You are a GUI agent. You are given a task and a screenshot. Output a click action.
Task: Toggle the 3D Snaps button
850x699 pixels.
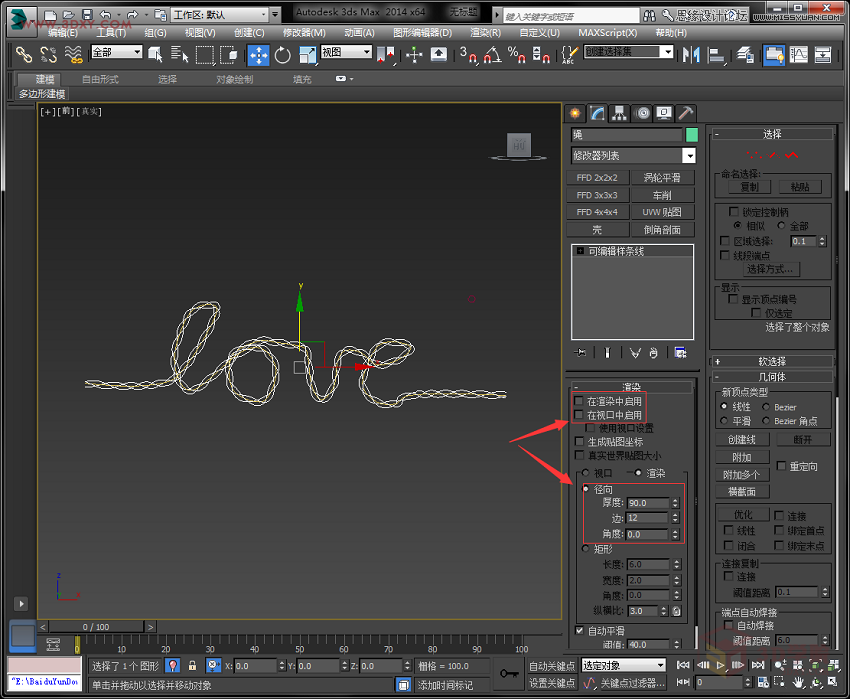pyautogui.click(x=468, y=55)
